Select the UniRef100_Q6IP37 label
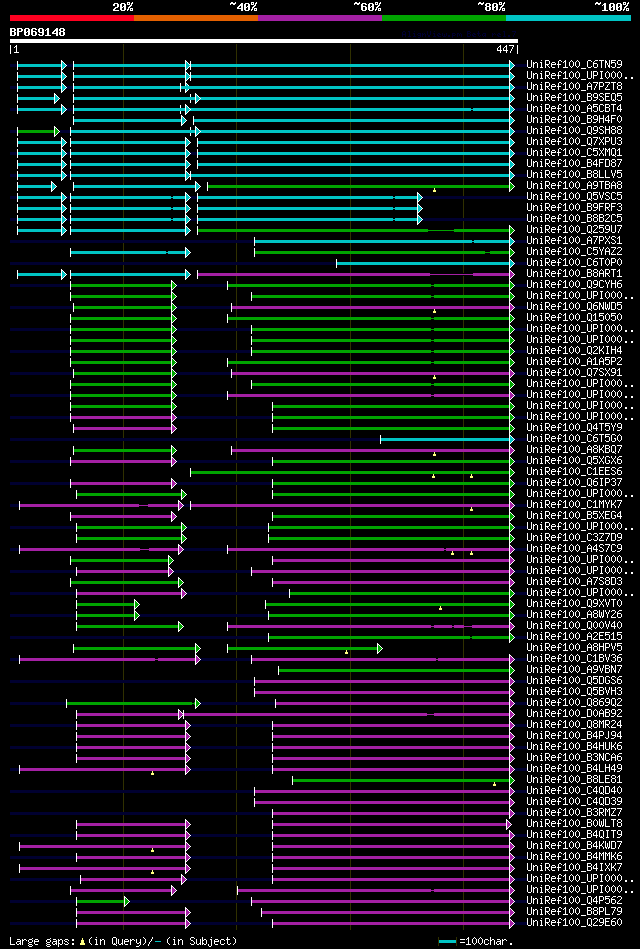 click(x=574, y=482)
